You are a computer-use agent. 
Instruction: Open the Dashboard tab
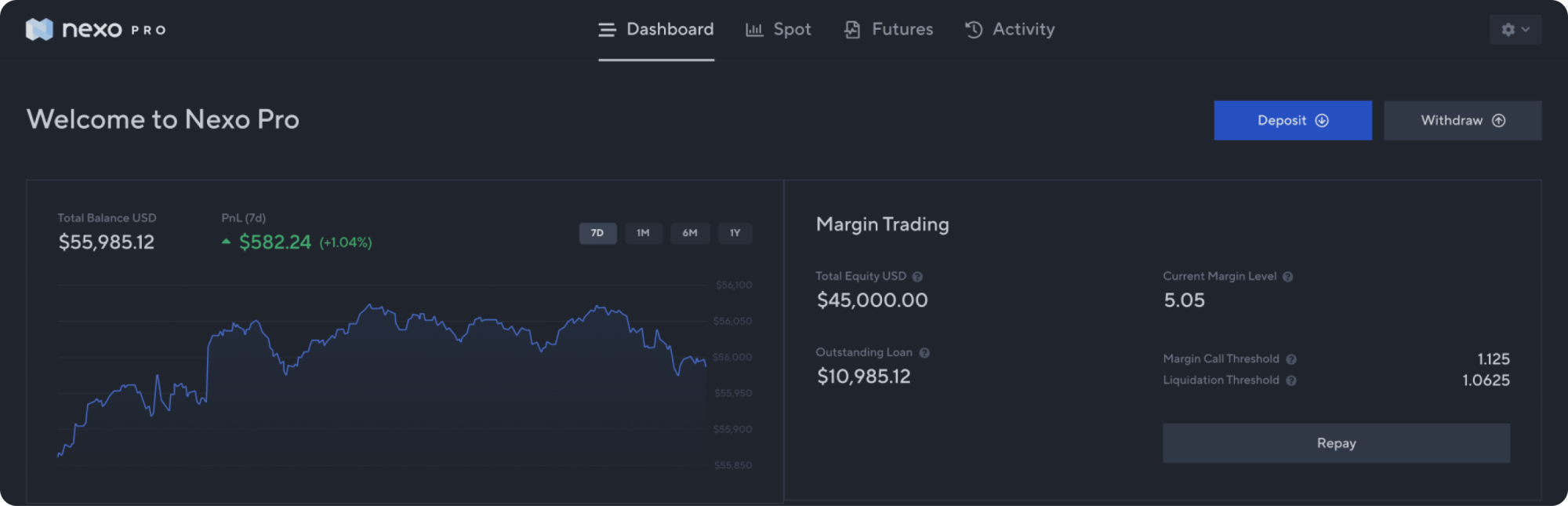point(656,30)
